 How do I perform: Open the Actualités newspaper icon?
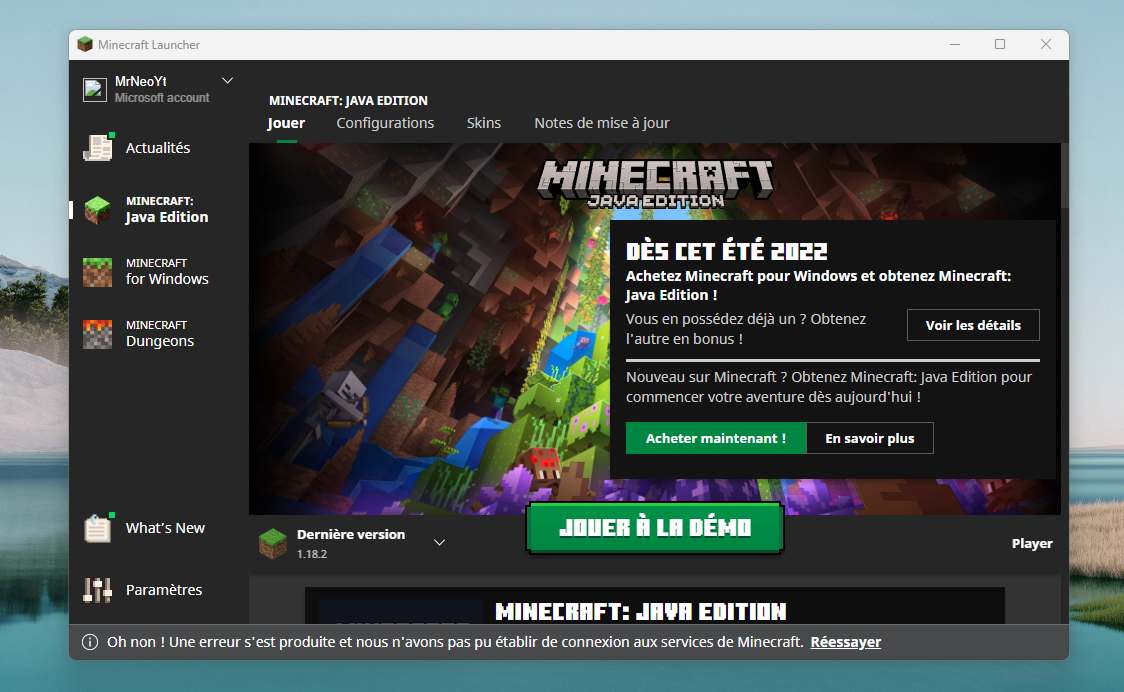coord(97,148)
